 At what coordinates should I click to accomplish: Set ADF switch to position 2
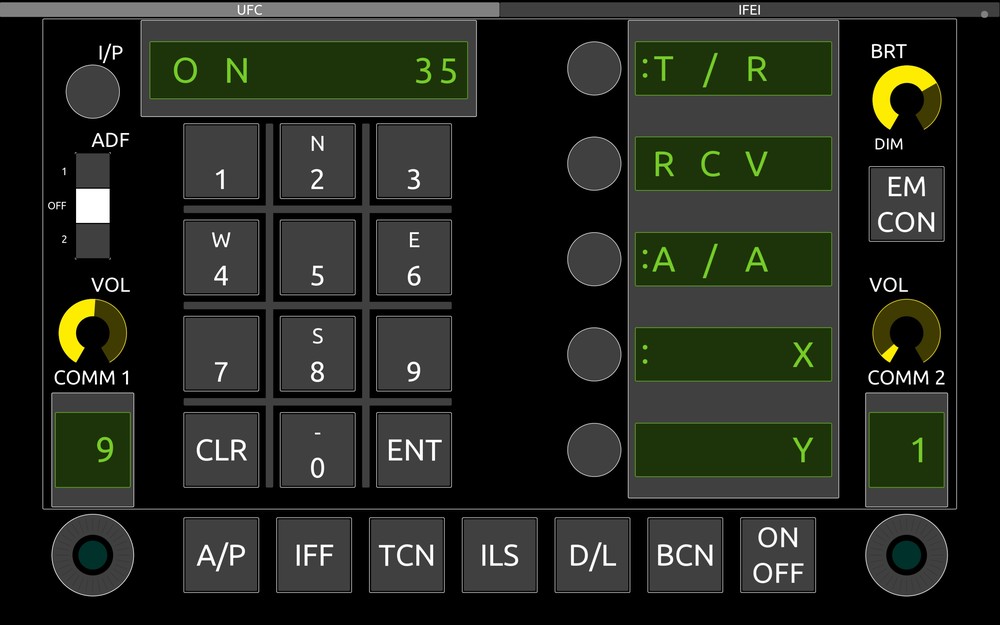pyautogui.click(x=92, y=240)
